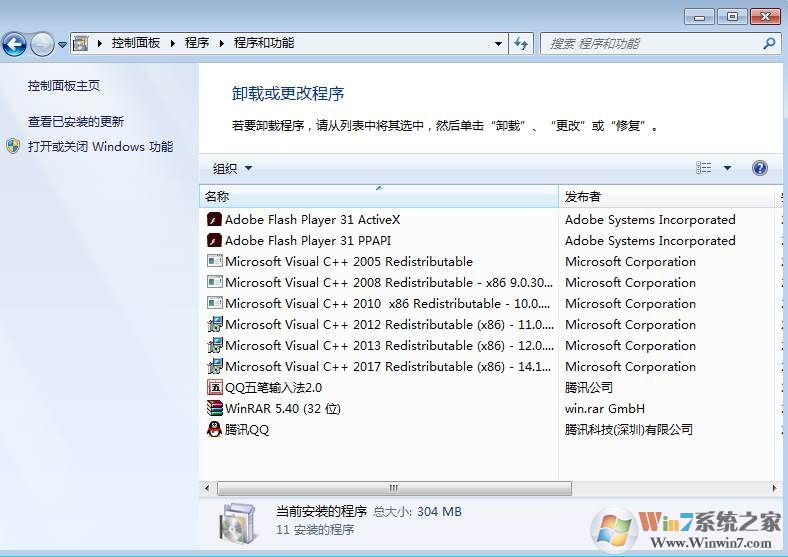This screenshot has height=557, width=788.
Task: Open 打开或关闭 Windows 功能 link
Action: click(101, 147)
